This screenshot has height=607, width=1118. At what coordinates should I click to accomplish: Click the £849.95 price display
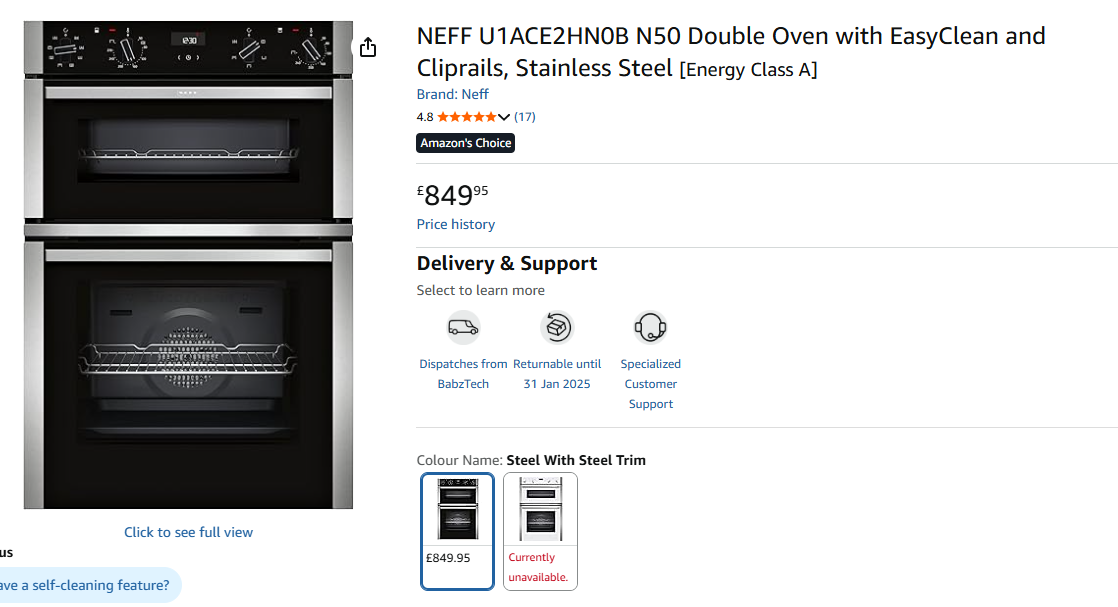click(453, 194)
